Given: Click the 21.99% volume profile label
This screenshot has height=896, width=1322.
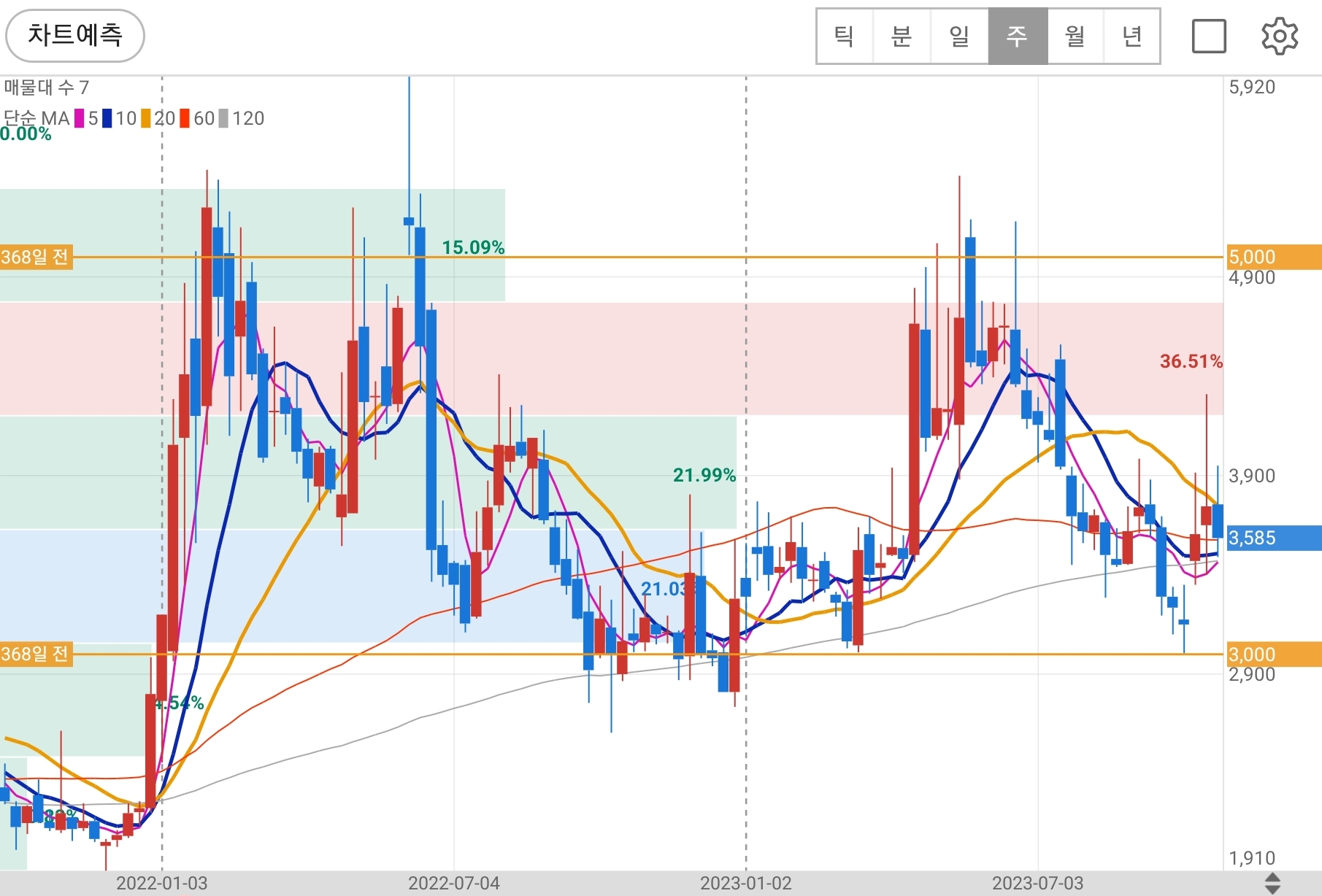Looking at the screenshot, I should coord(704,475).
